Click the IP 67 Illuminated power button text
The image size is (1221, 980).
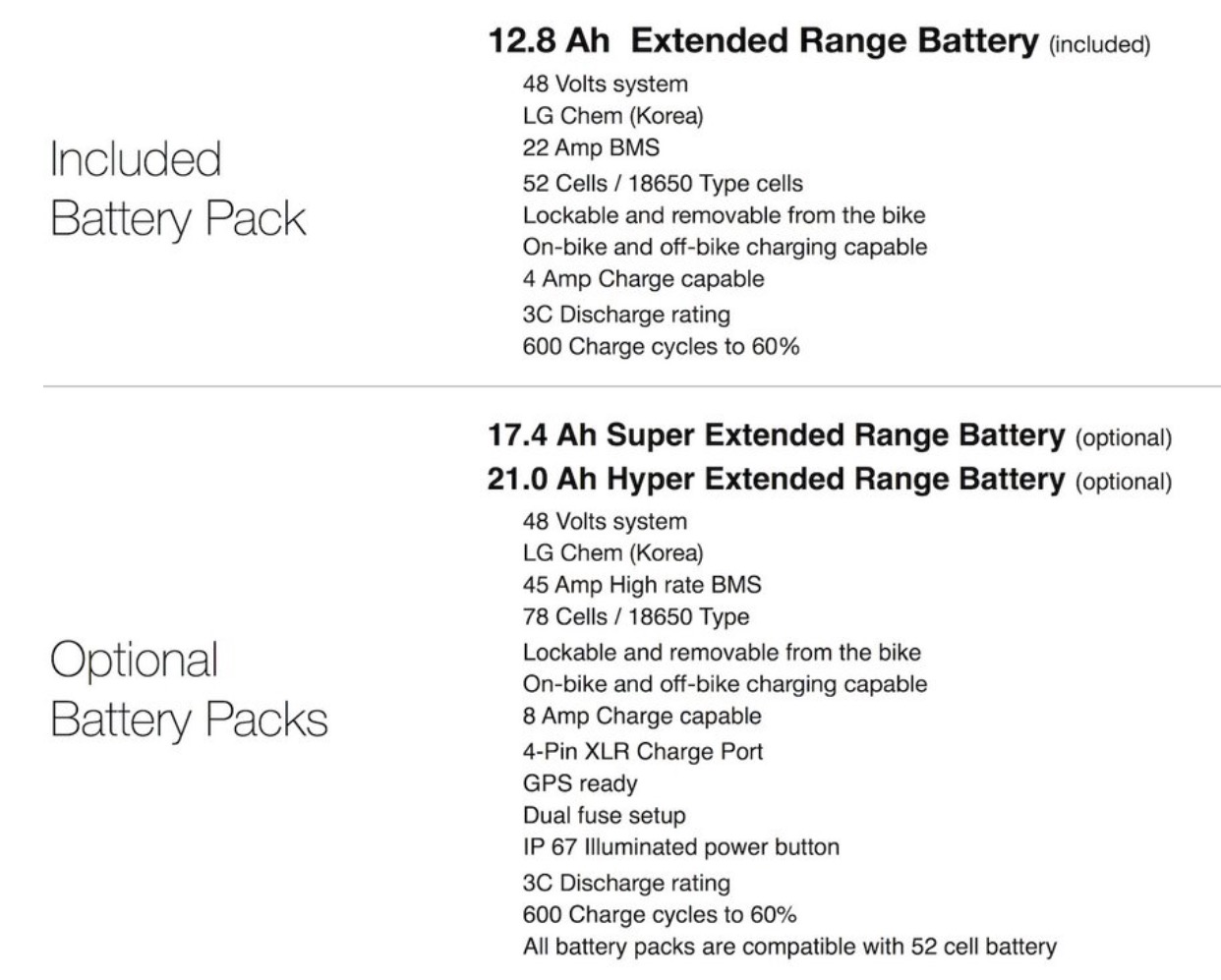tap(681, 847)
